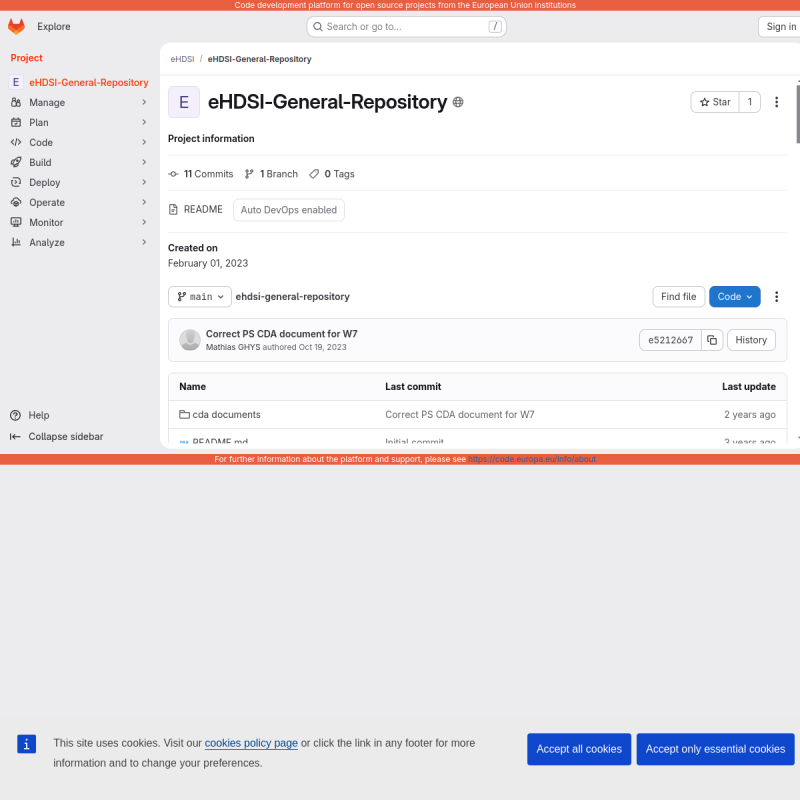Open commit Correct PS CDA document for W7
Image resolution: width=800 pixels, height=800 pixels.
[x=282, y=334]
